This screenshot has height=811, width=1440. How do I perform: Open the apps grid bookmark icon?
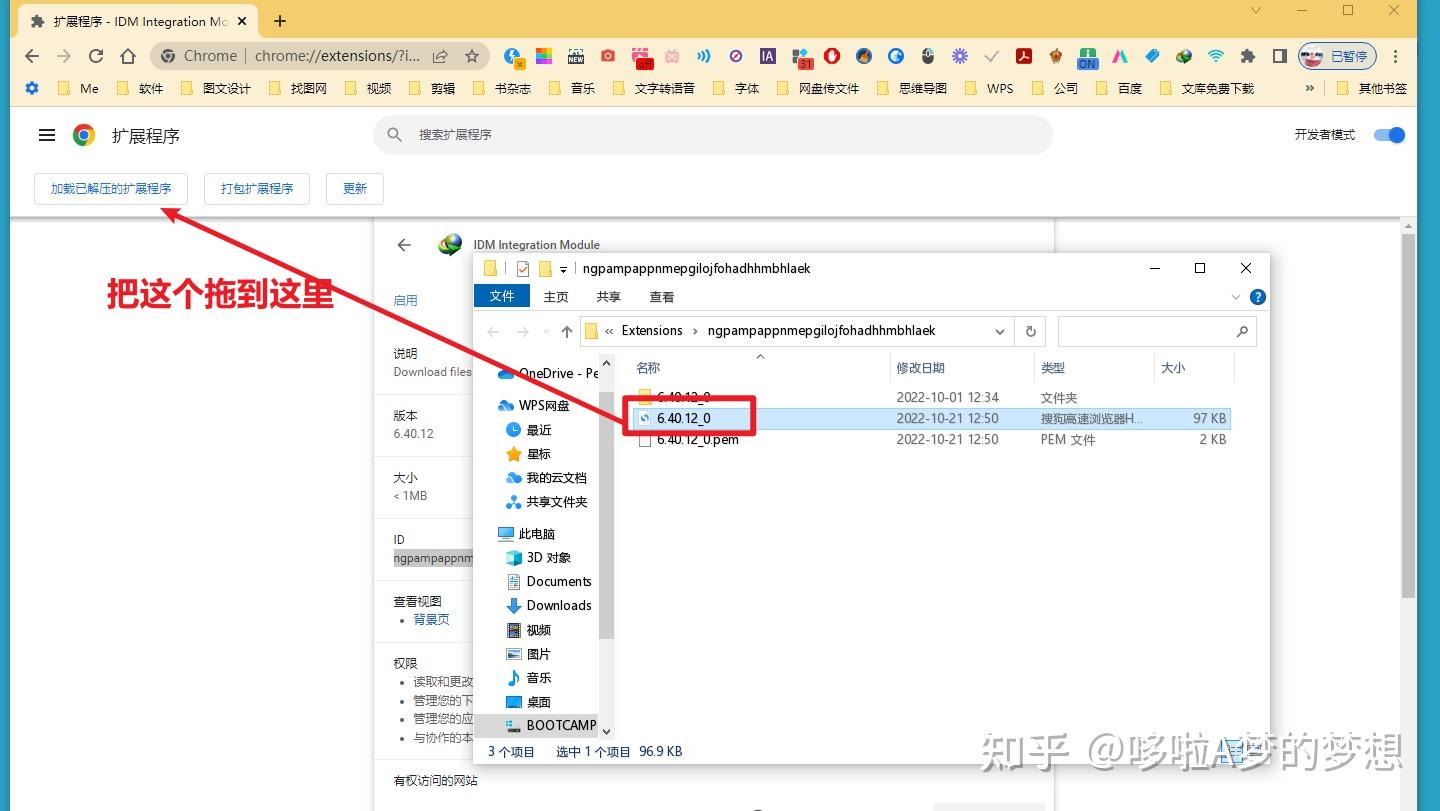(x=32, y=88)
